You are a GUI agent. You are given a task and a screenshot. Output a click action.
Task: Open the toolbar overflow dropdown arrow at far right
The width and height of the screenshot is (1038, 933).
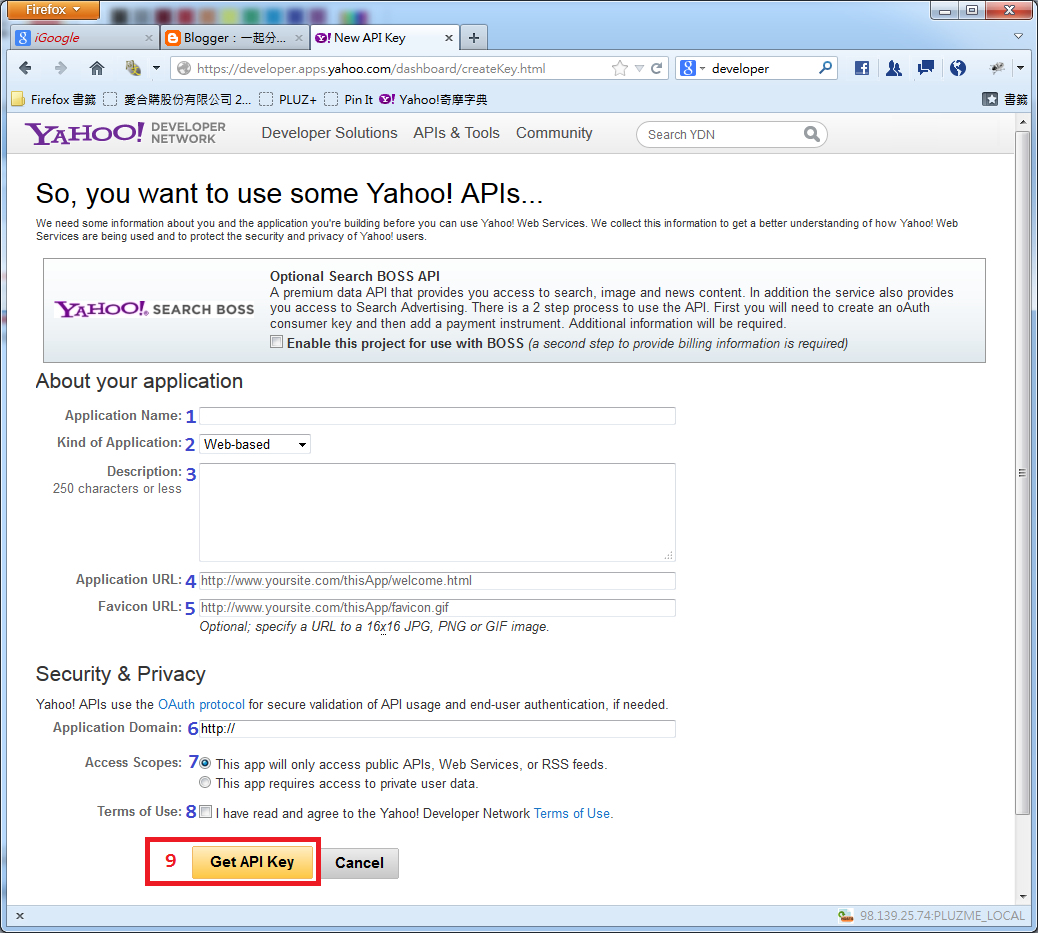(x=1020, y=68)
